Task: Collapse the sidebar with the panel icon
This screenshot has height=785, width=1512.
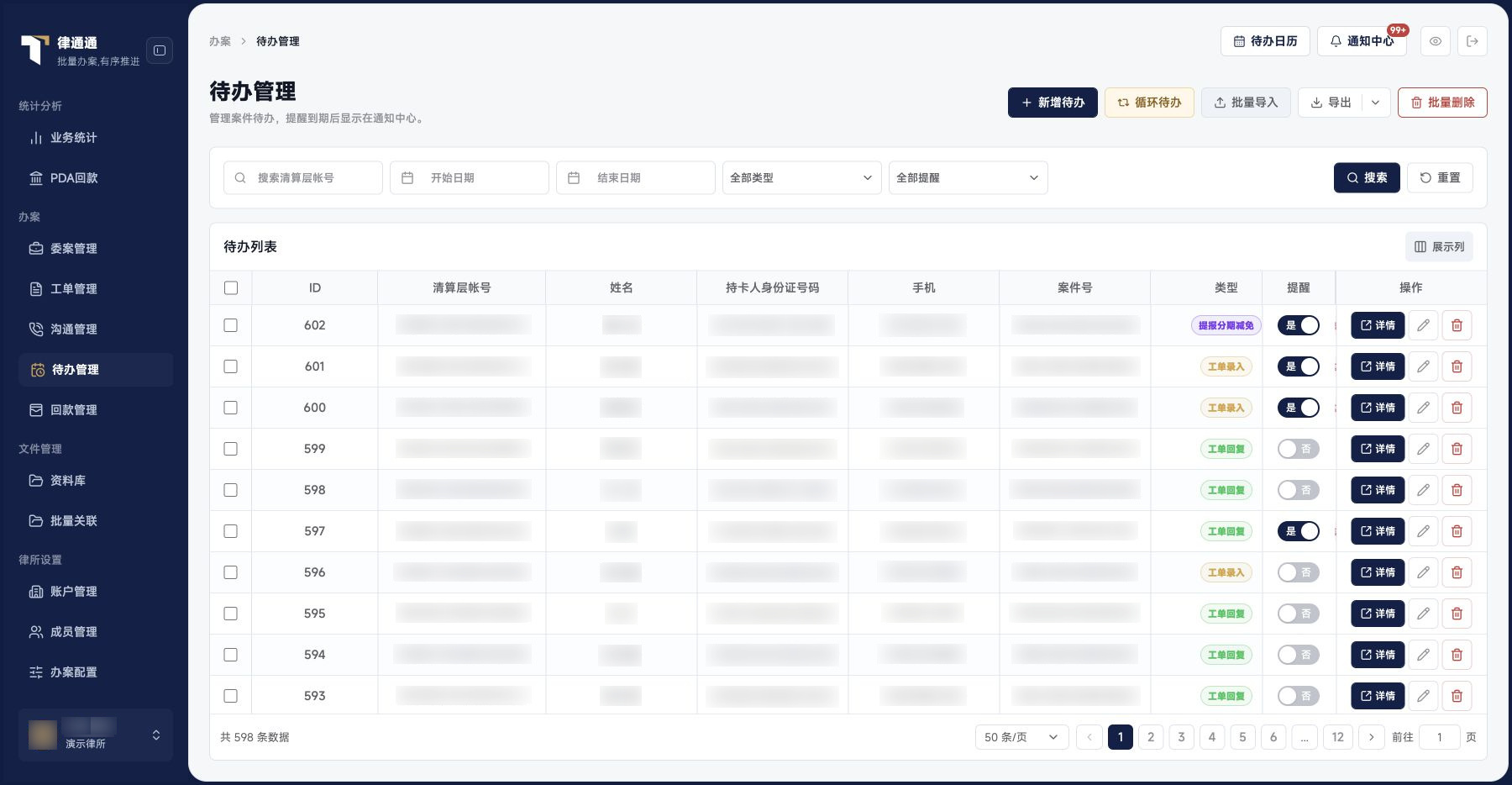Action: [x=160, y=50]
